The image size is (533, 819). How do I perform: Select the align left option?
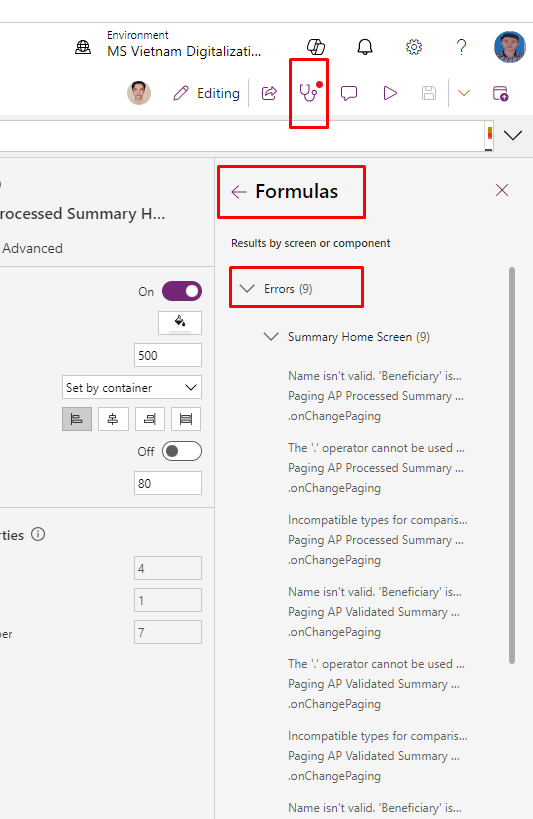pyautogui.click(x=77, y=419)
